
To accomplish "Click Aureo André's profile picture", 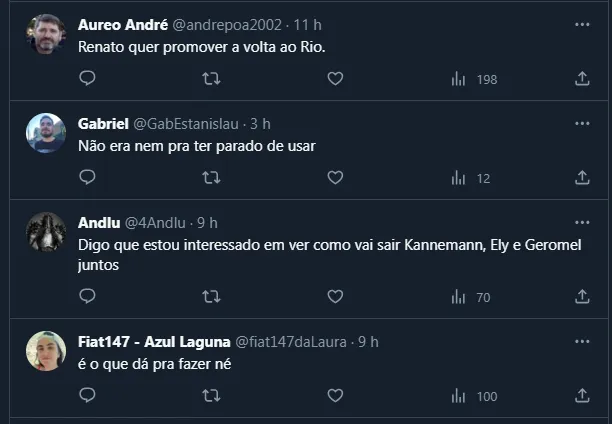I will [x=46, y=35].
